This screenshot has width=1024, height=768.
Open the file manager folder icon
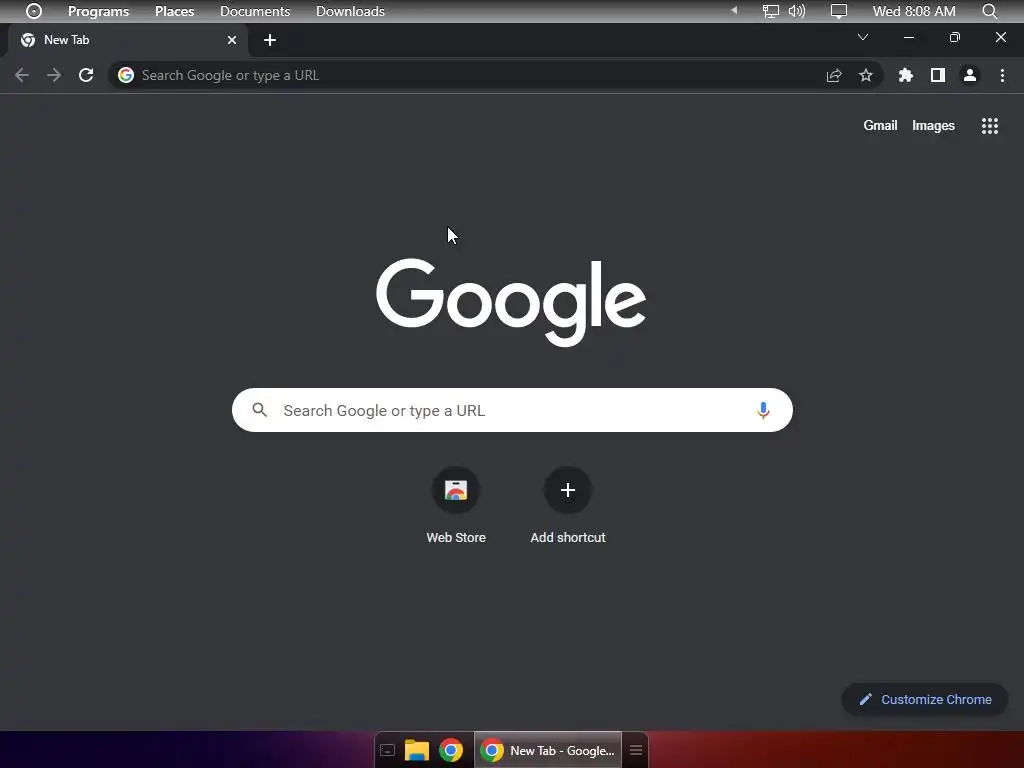(x=417, y=750)
